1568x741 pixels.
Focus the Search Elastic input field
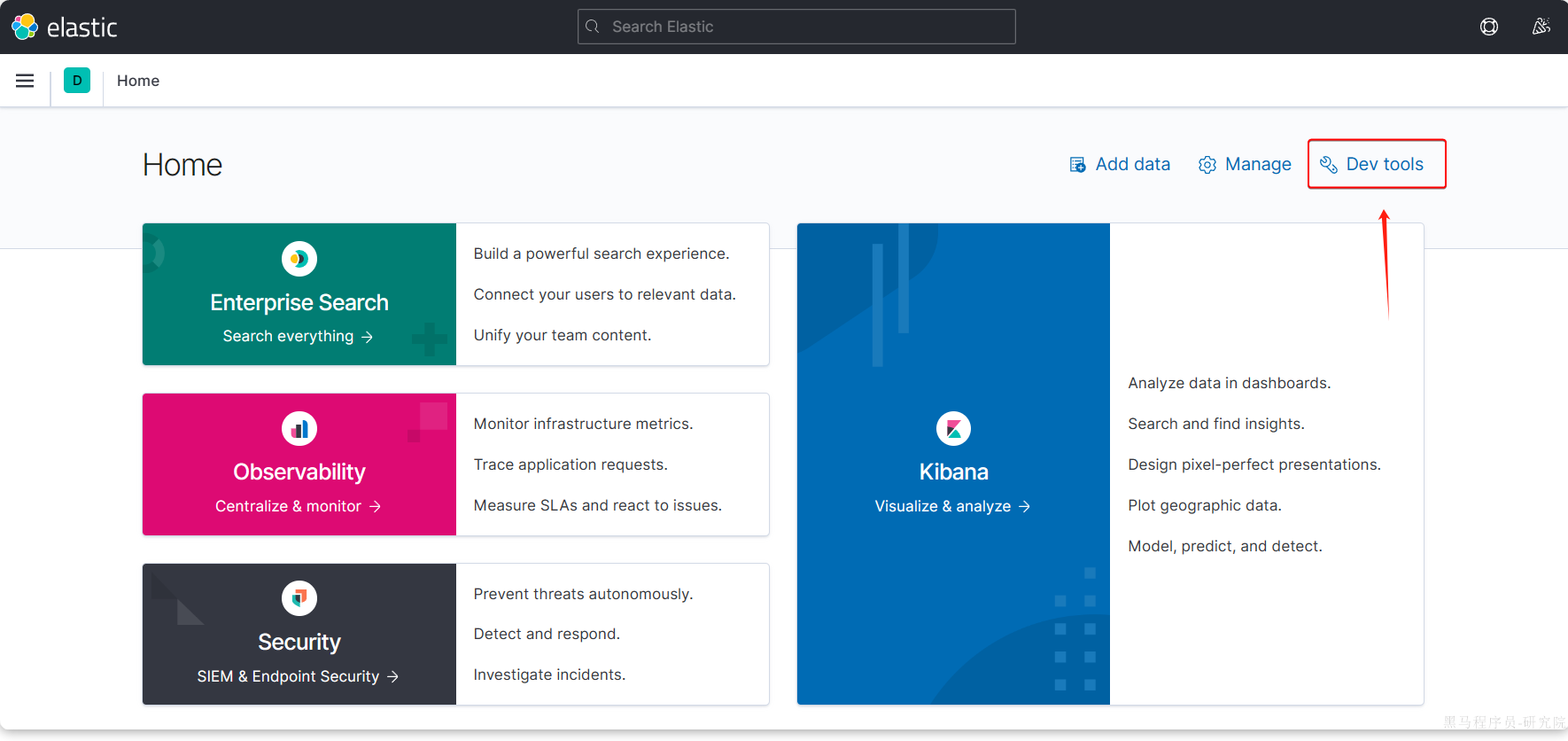pyautogui.click(x=796, y=27)
